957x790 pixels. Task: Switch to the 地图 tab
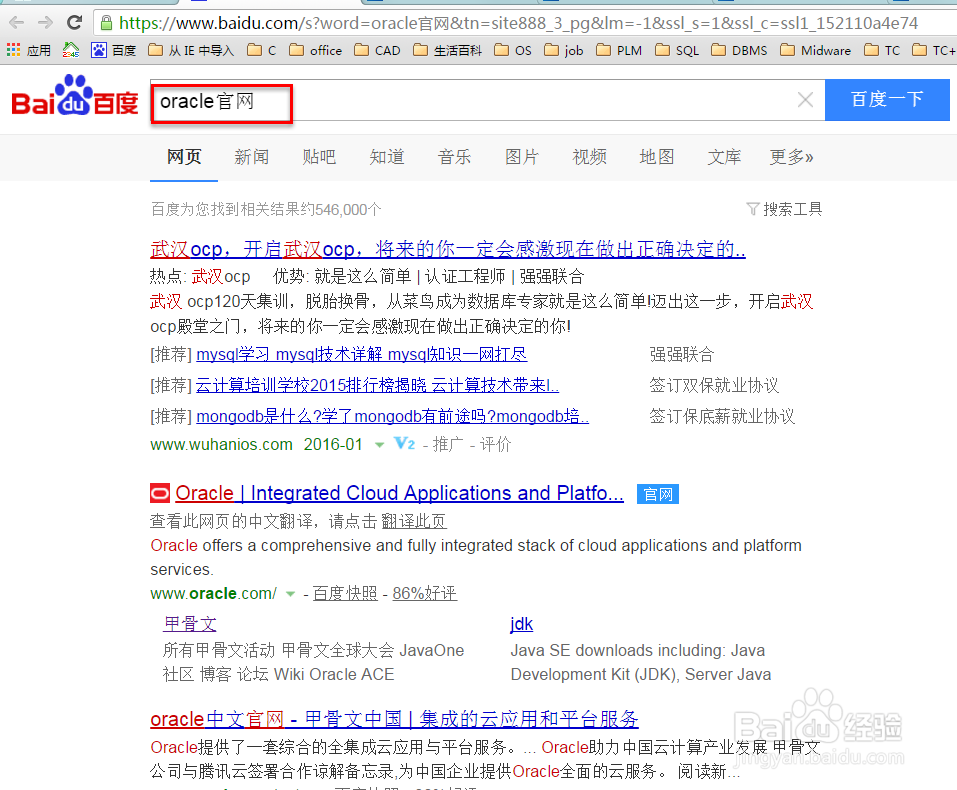pyautogui.click(x=657, y=157)
